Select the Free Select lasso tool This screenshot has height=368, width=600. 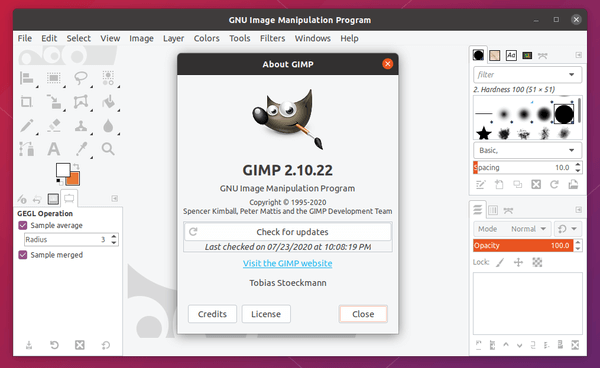[x=81, y=78]
